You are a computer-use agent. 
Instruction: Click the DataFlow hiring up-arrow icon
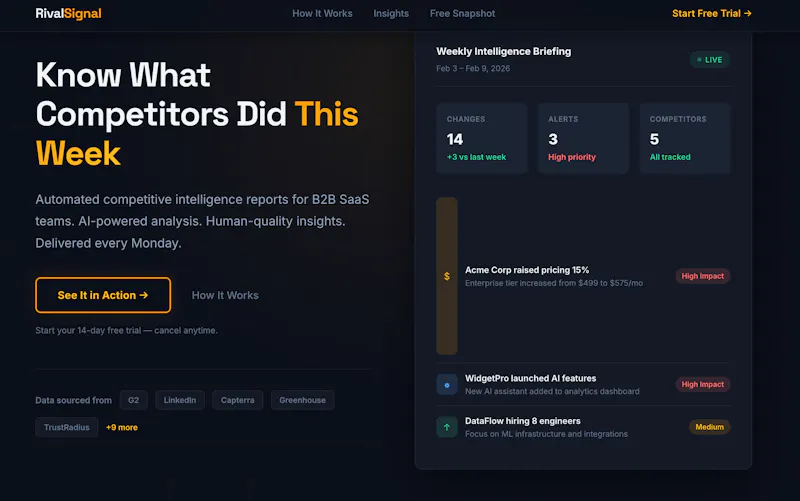coord(446,427)
